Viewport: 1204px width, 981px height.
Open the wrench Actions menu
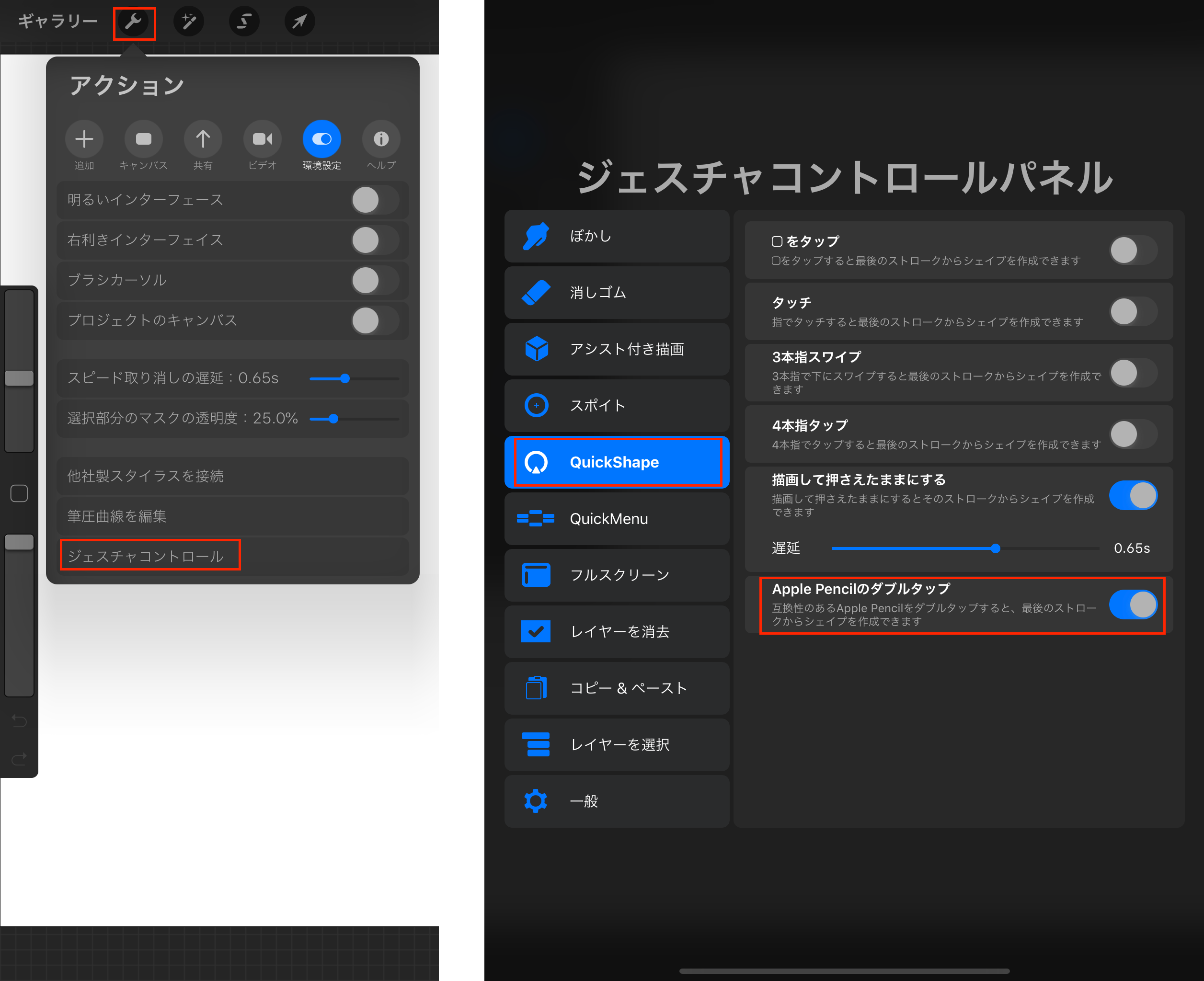point(134,22)
